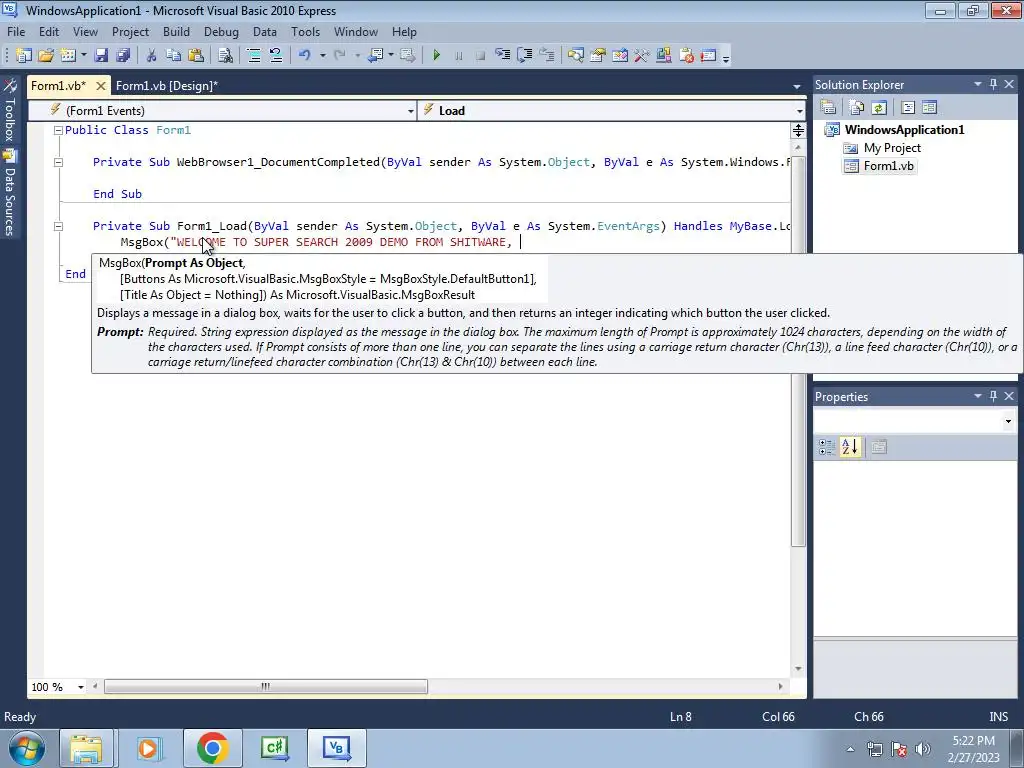This screenshot has height=768, width=1024.
Task: Click the editor split-window handle
Action: click(x=798, y=131)
